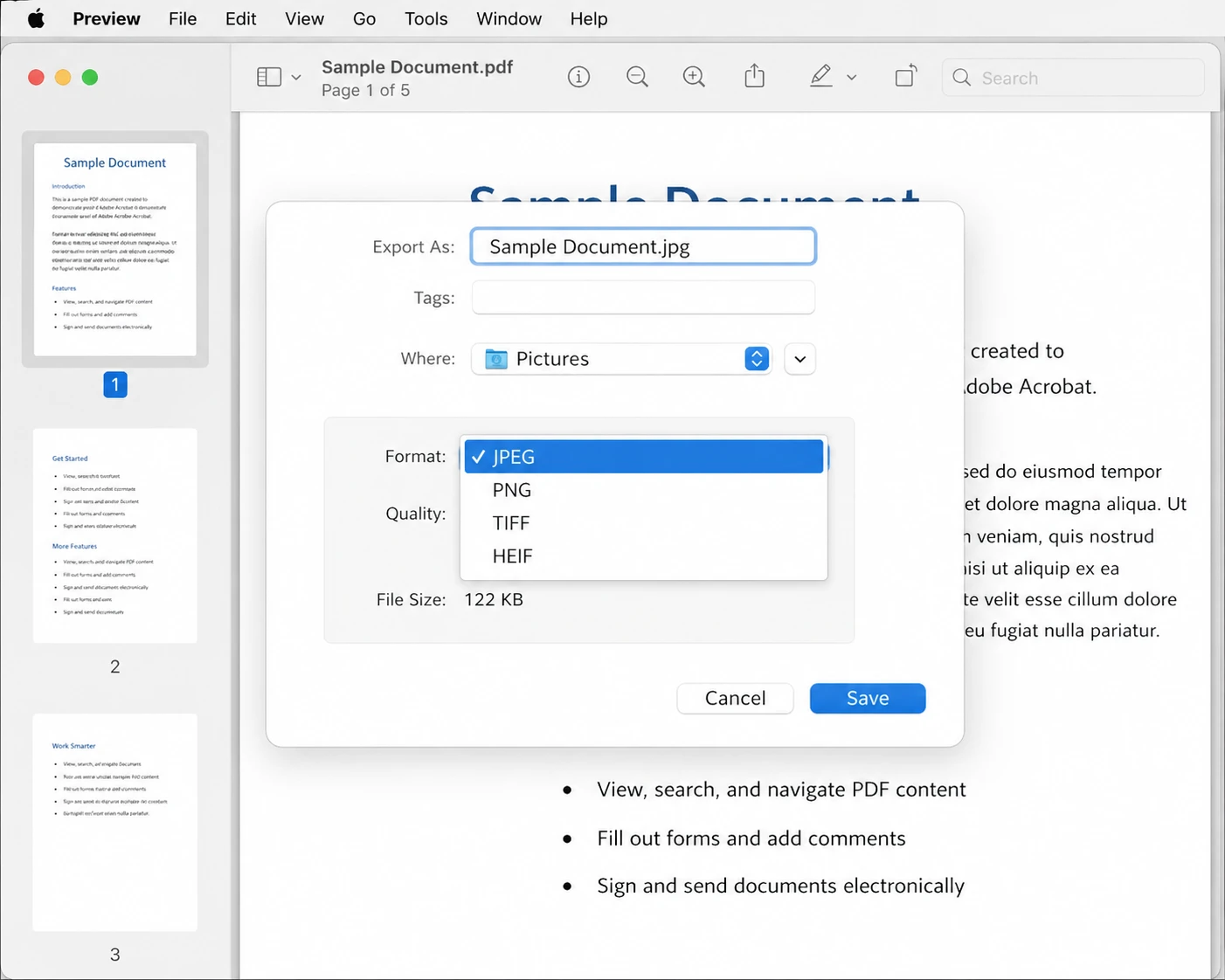This screenshot has width=1225, height=980.
Task: Open the Preview app menu
Action: tap(107, 18)
